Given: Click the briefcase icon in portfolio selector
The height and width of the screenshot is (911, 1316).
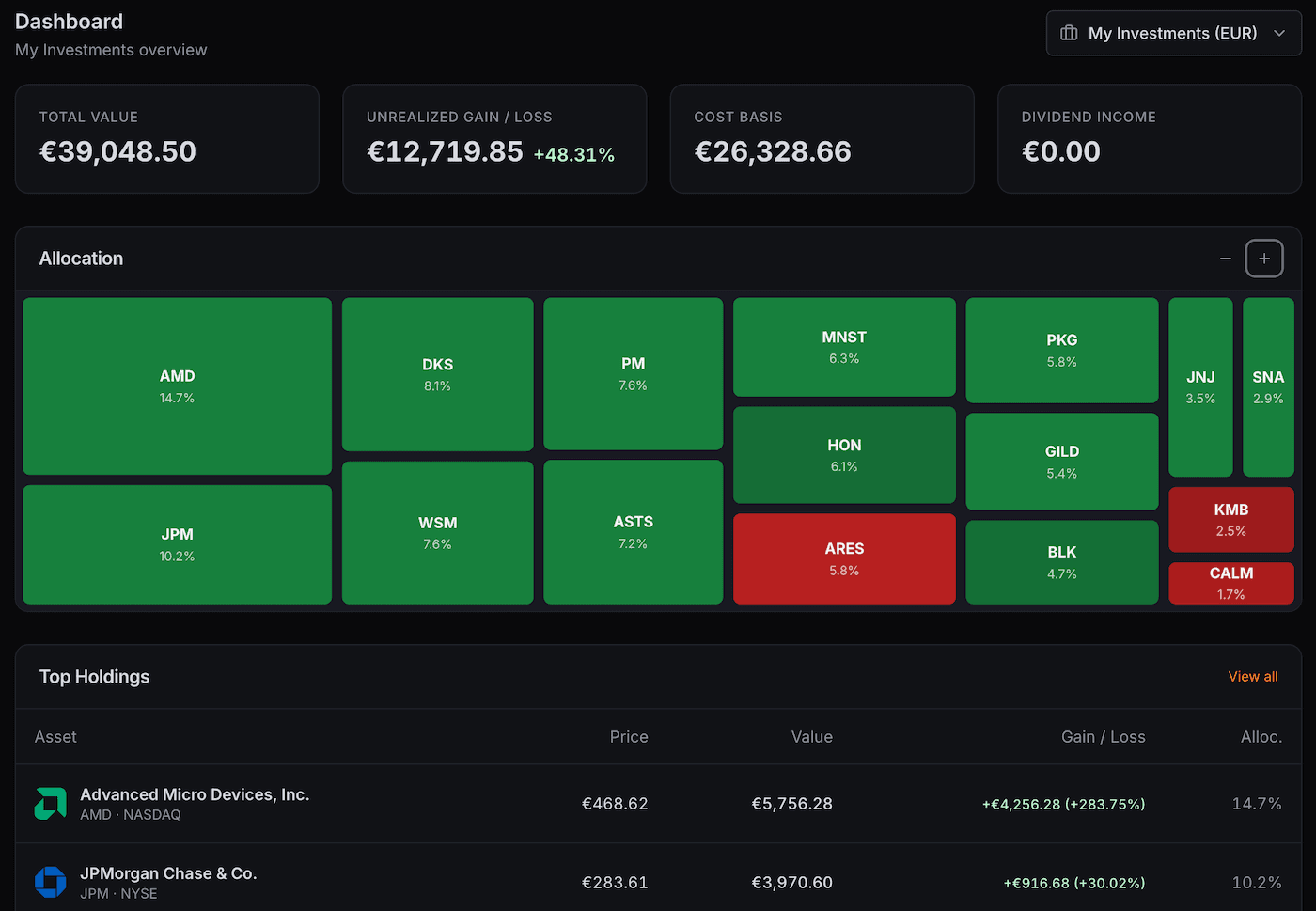Looking at the screenshot, I should coord(1069,33).
